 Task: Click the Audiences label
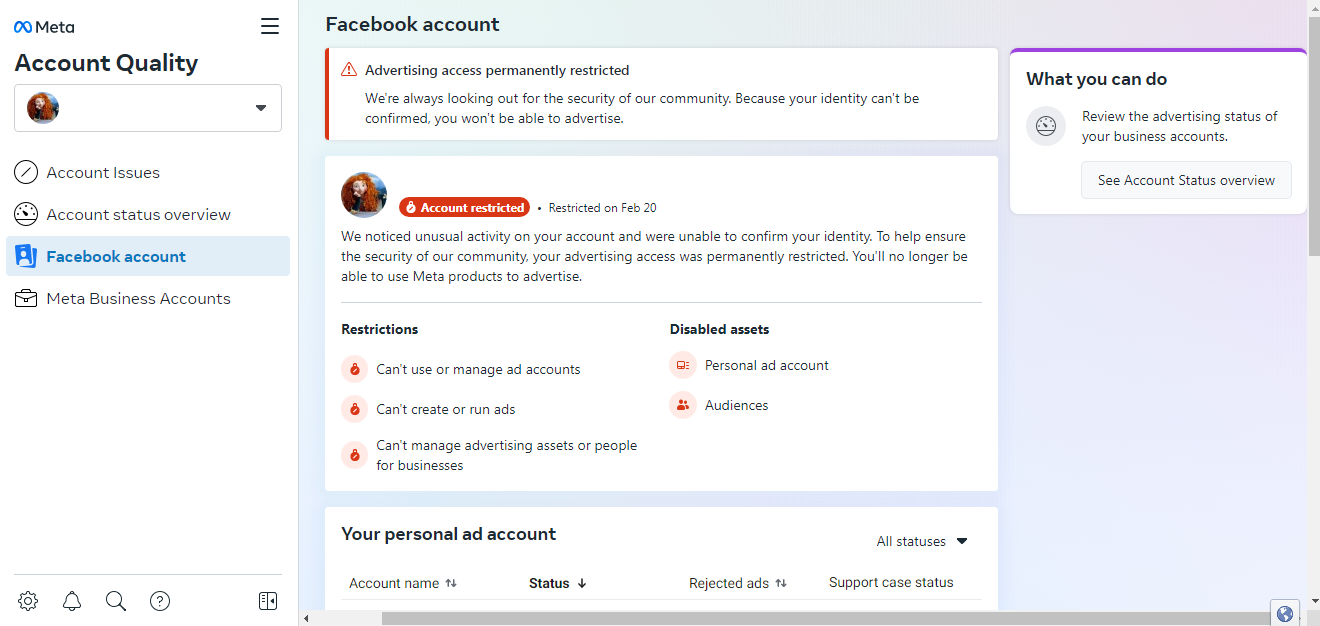tap(737, 405)
